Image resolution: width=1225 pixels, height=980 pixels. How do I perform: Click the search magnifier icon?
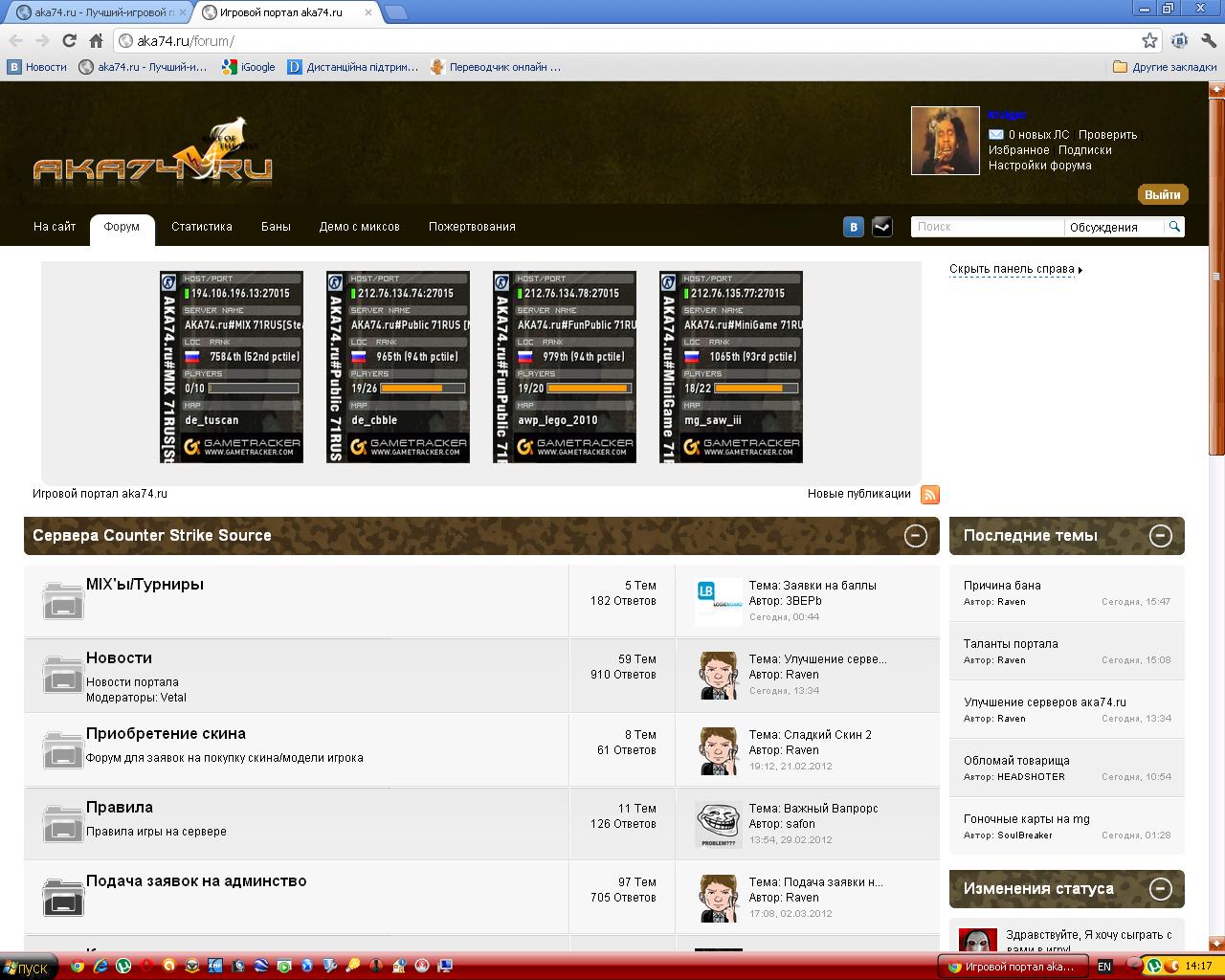tap(1174, 227)
